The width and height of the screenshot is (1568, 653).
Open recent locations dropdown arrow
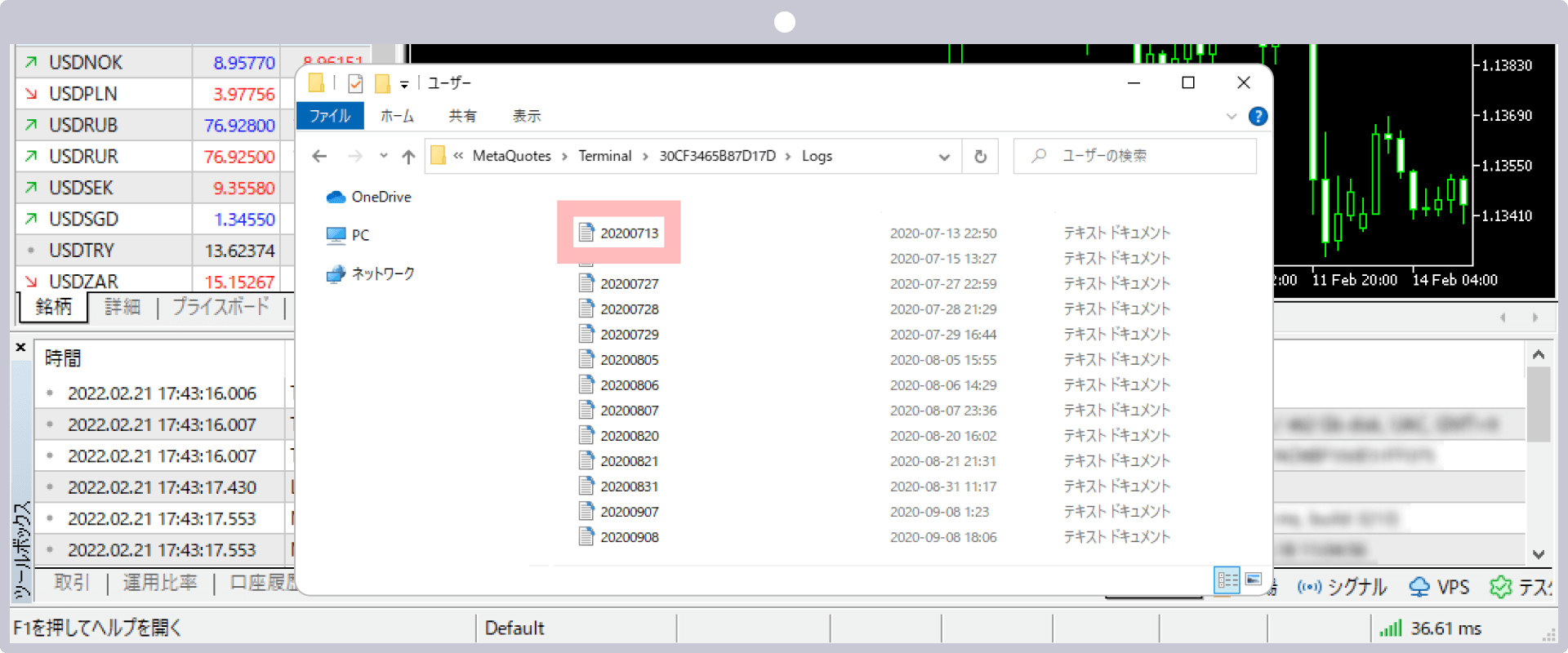click(383, 156)
